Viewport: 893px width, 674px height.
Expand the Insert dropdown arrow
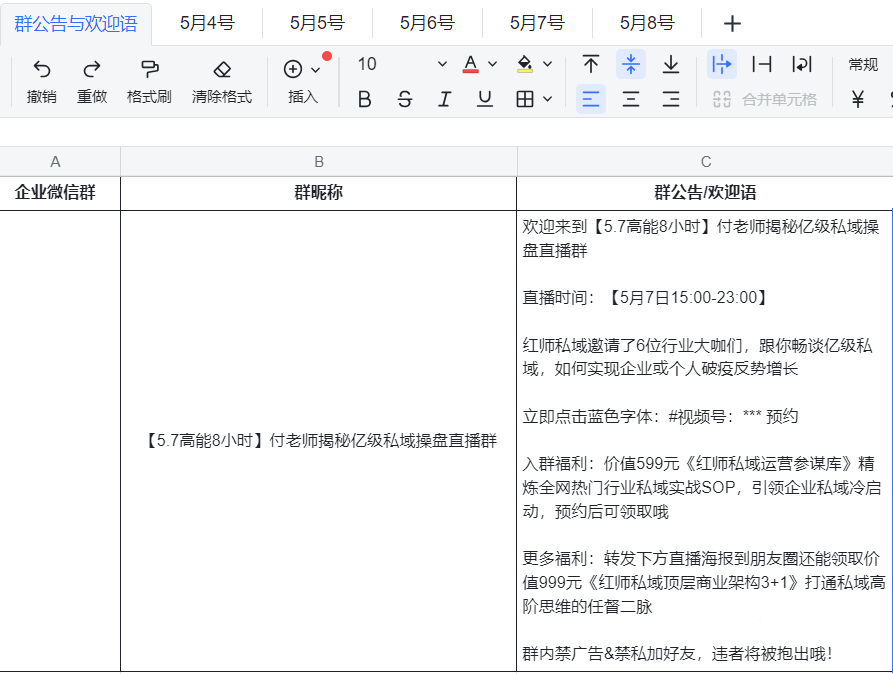click(316, 70)
